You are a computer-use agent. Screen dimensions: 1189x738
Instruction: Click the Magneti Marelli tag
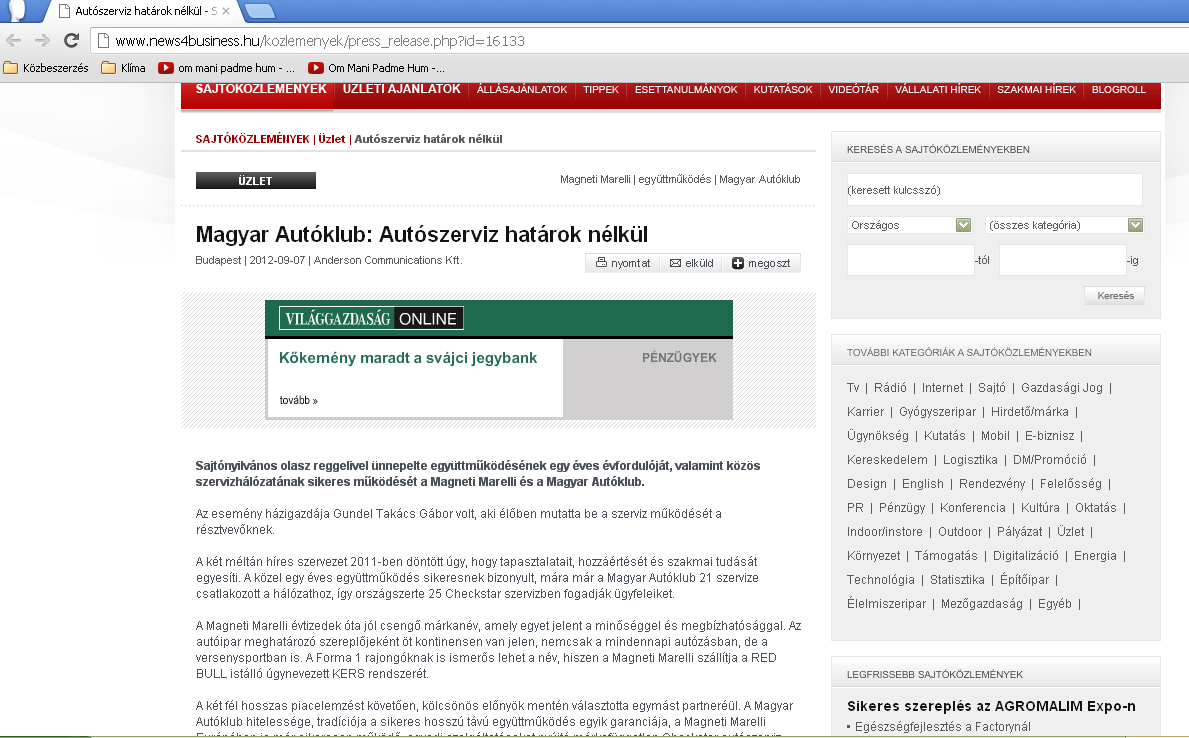point(594,180)
